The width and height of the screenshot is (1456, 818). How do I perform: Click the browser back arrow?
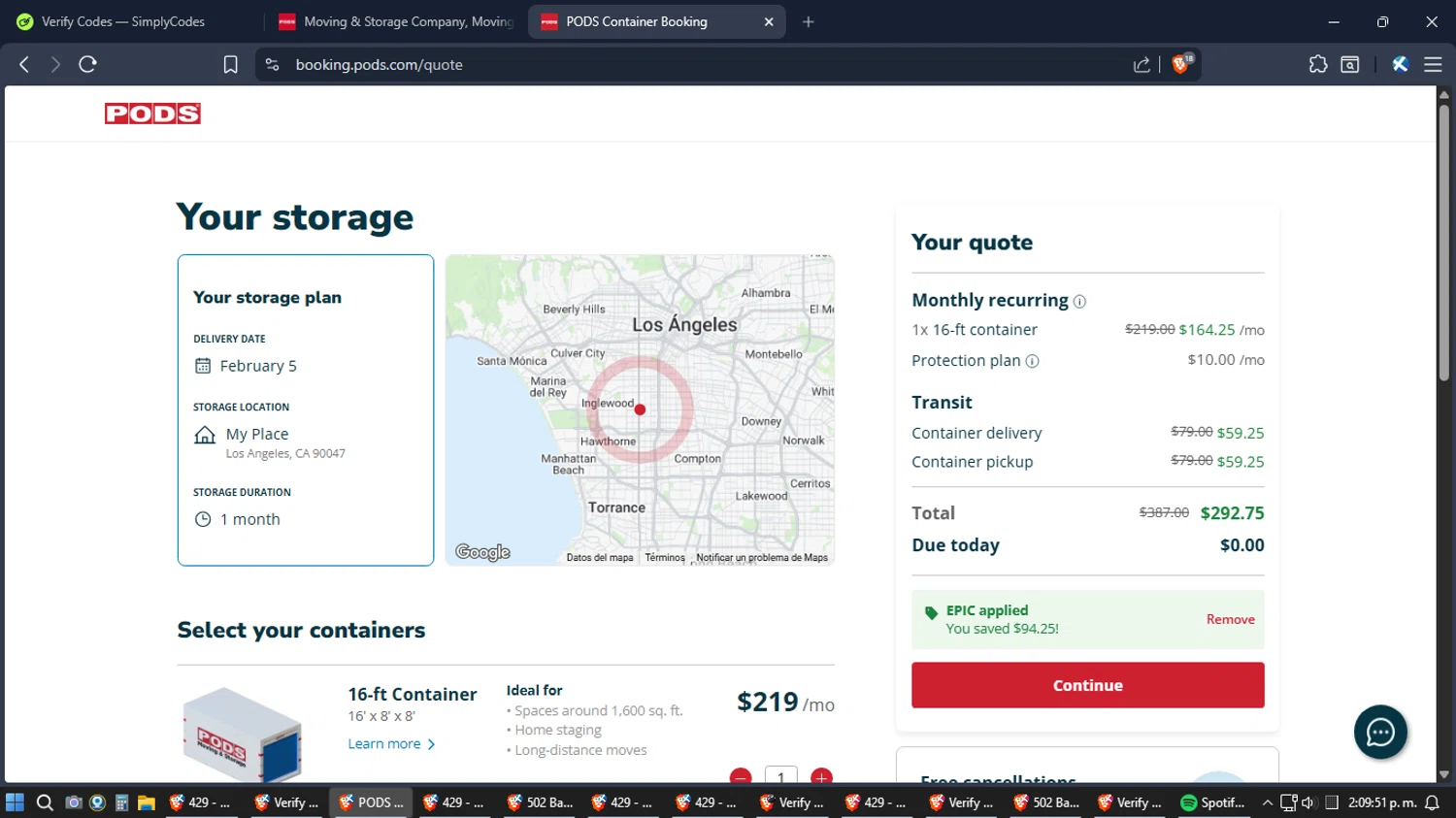click(x=24, y=64)
